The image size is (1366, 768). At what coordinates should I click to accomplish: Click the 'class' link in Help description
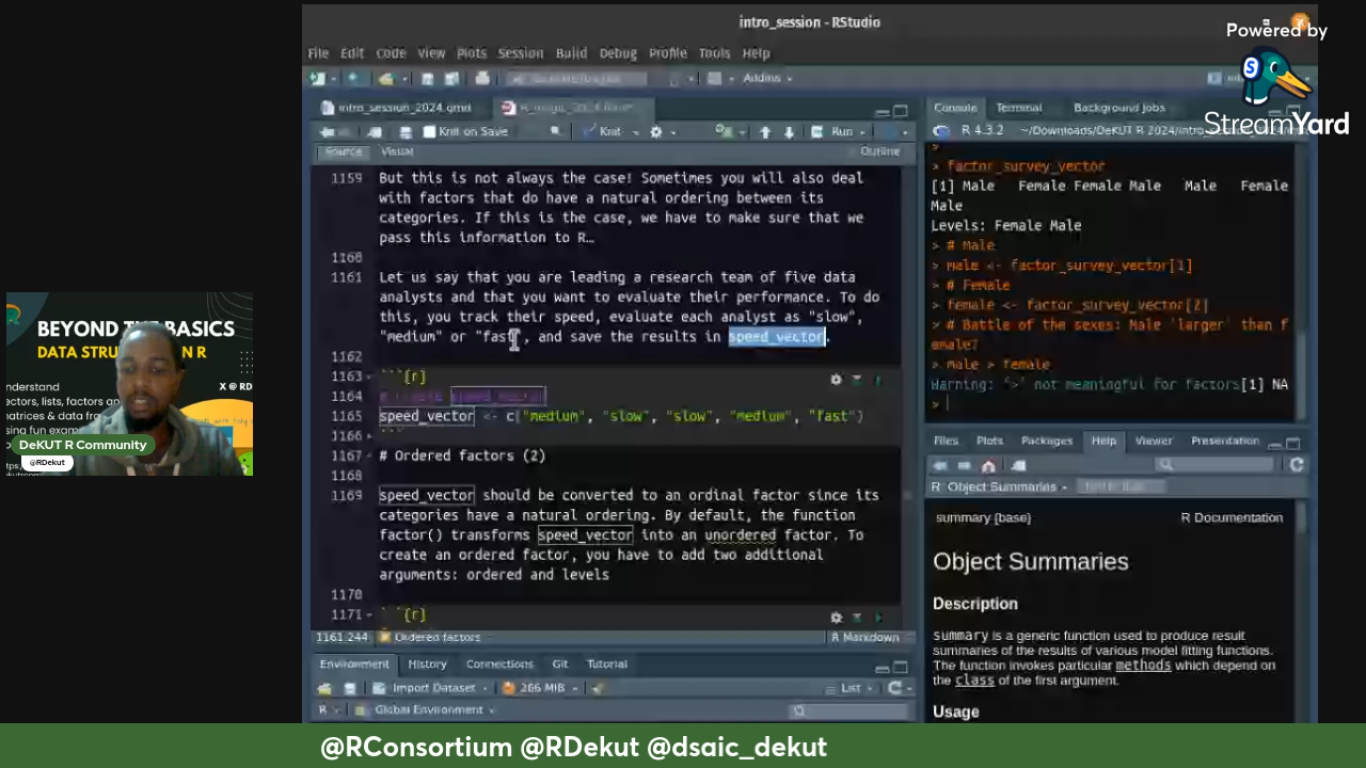[974, 680]
